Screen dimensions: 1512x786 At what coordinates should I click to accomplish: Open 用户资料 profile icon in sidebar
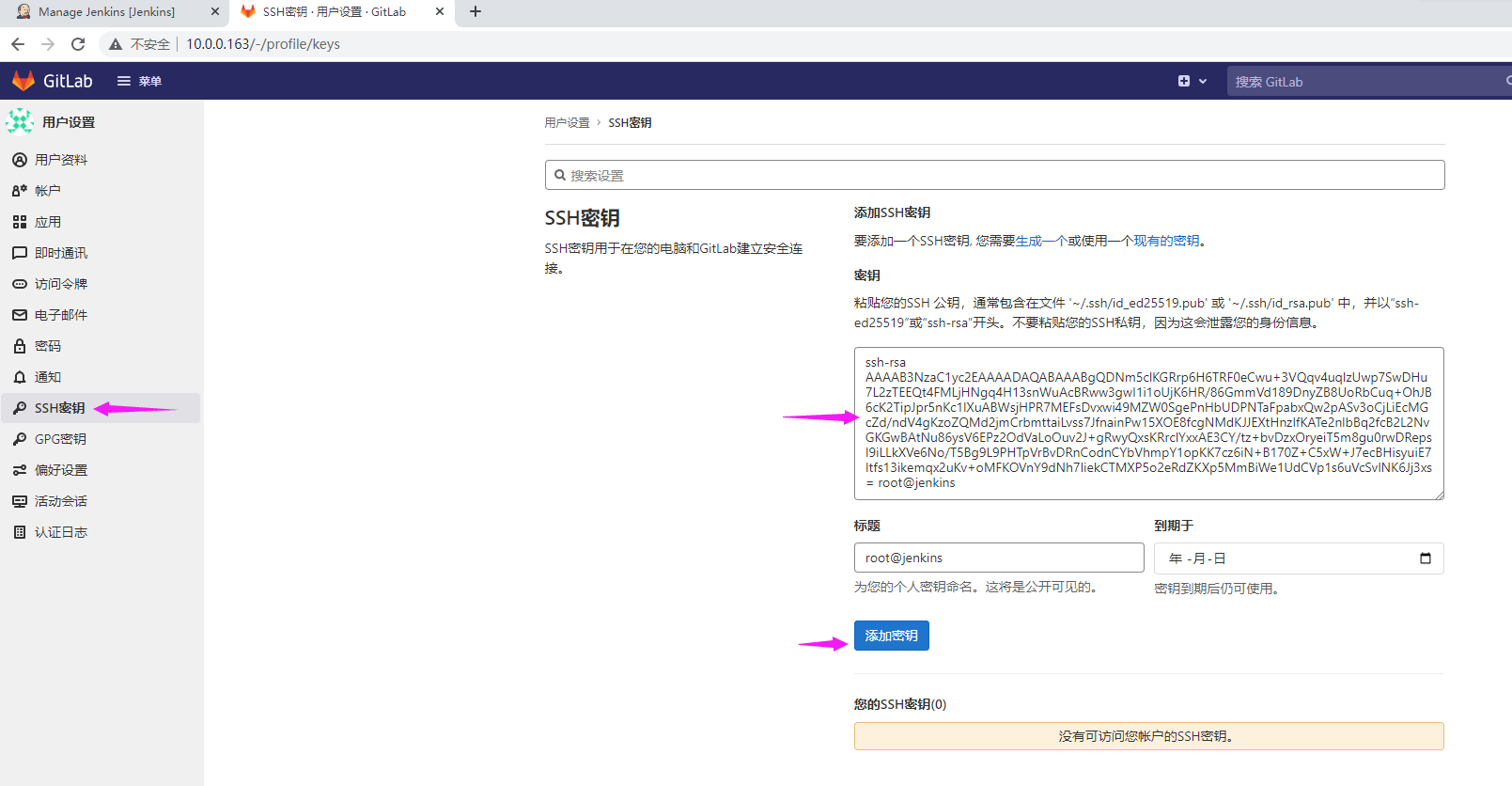pyautogui.click(x=20, y=160)
